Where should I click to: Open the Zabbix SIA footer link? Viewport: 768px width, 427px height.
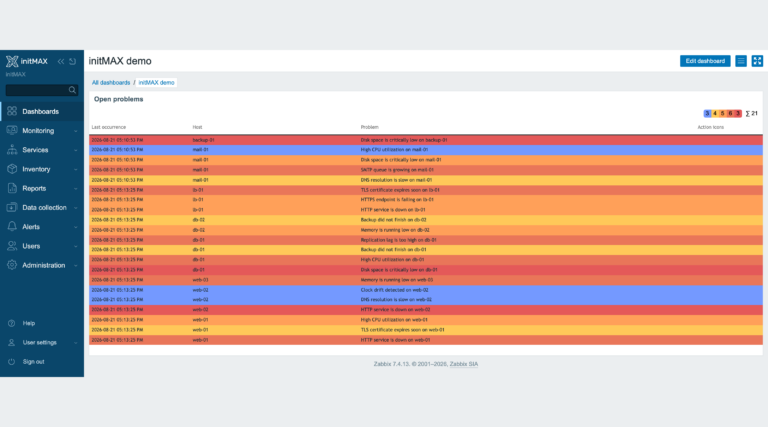(463, 364)
